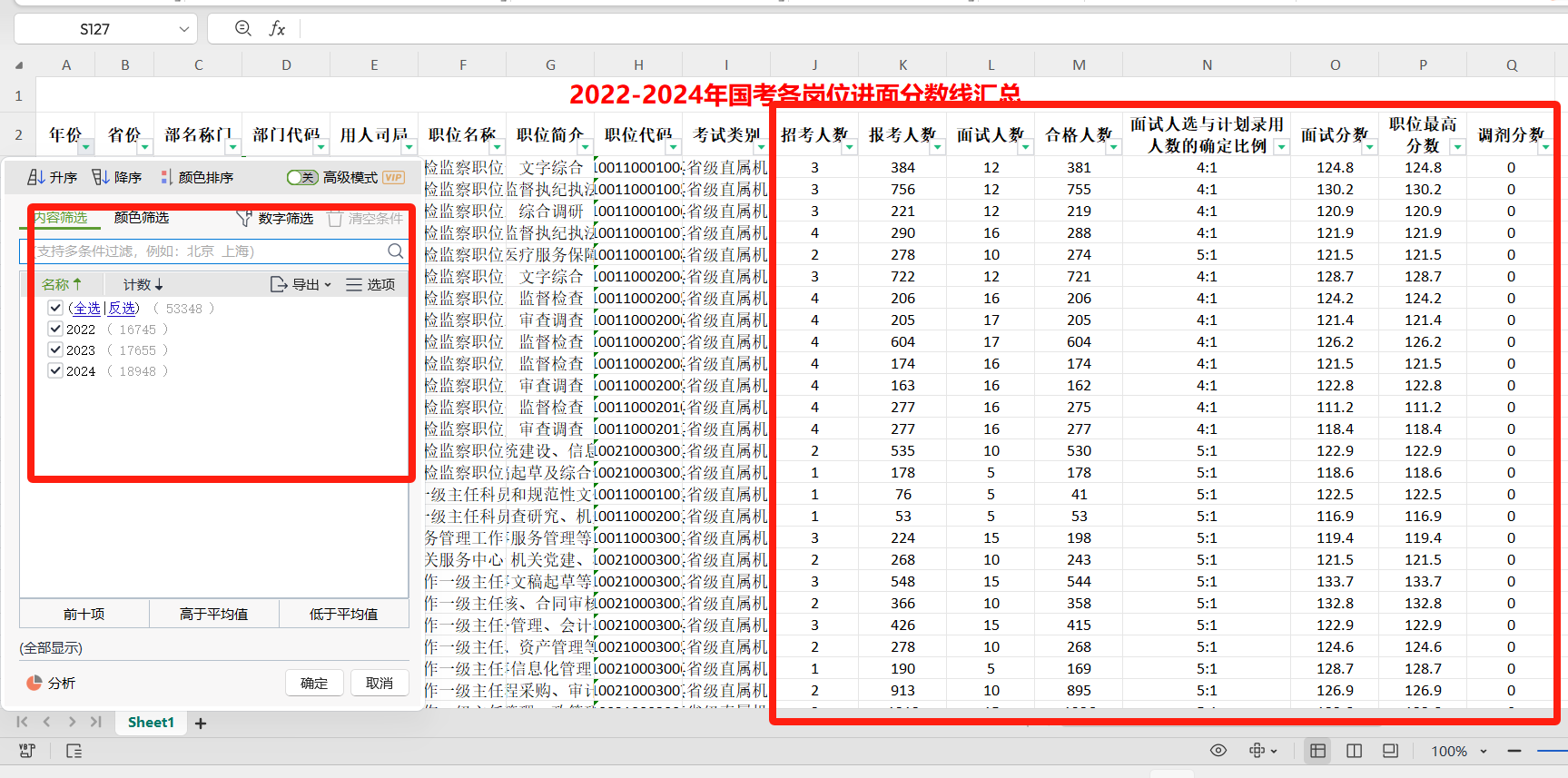Toggle eye protection mode icon
The image size is (1568, 778).
pyautogui.click(x=1218, y=751)
